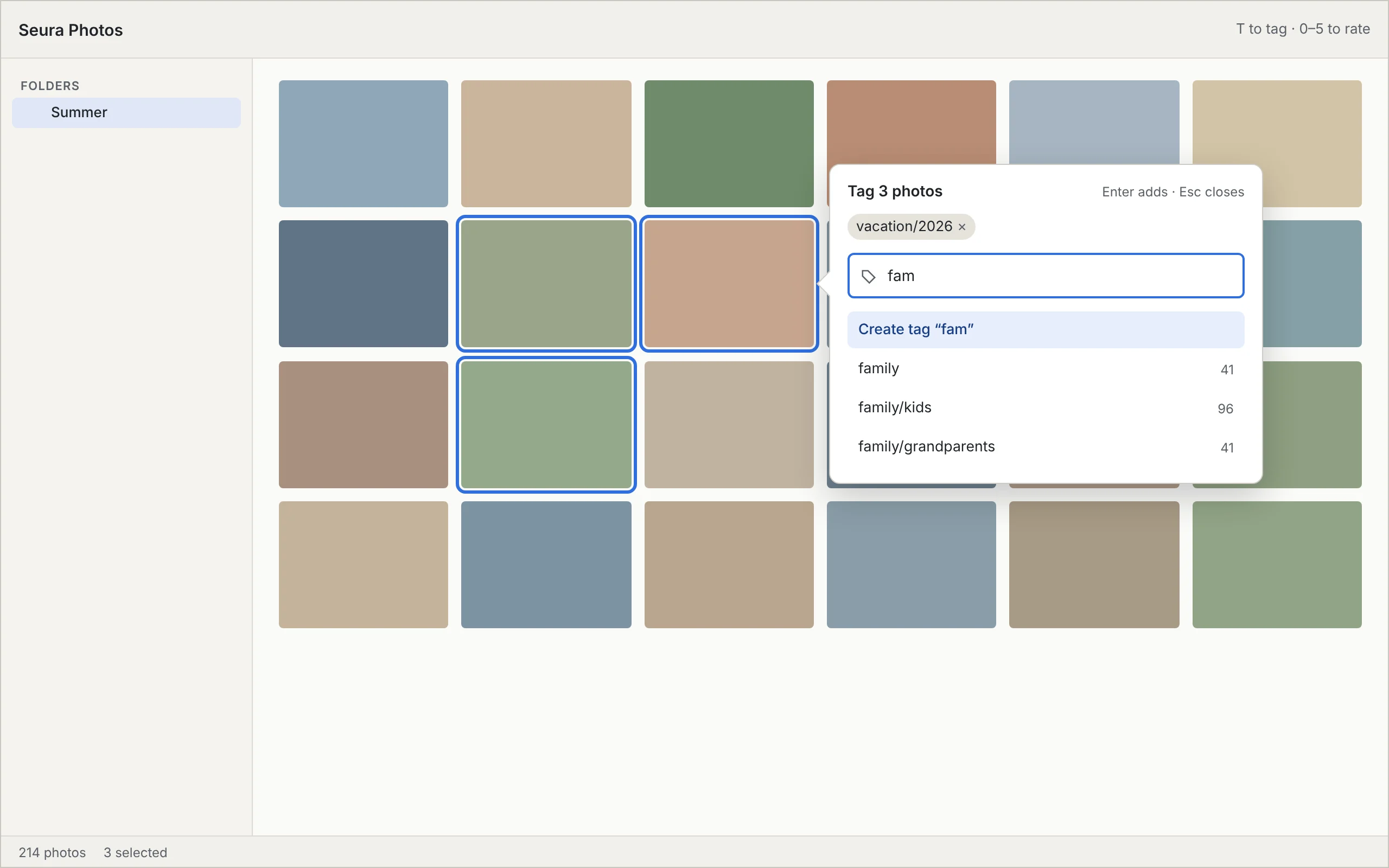Select the dark slate-blue photo thumbnail
The width and height of the screenshot is (1389, 868).
364,284
